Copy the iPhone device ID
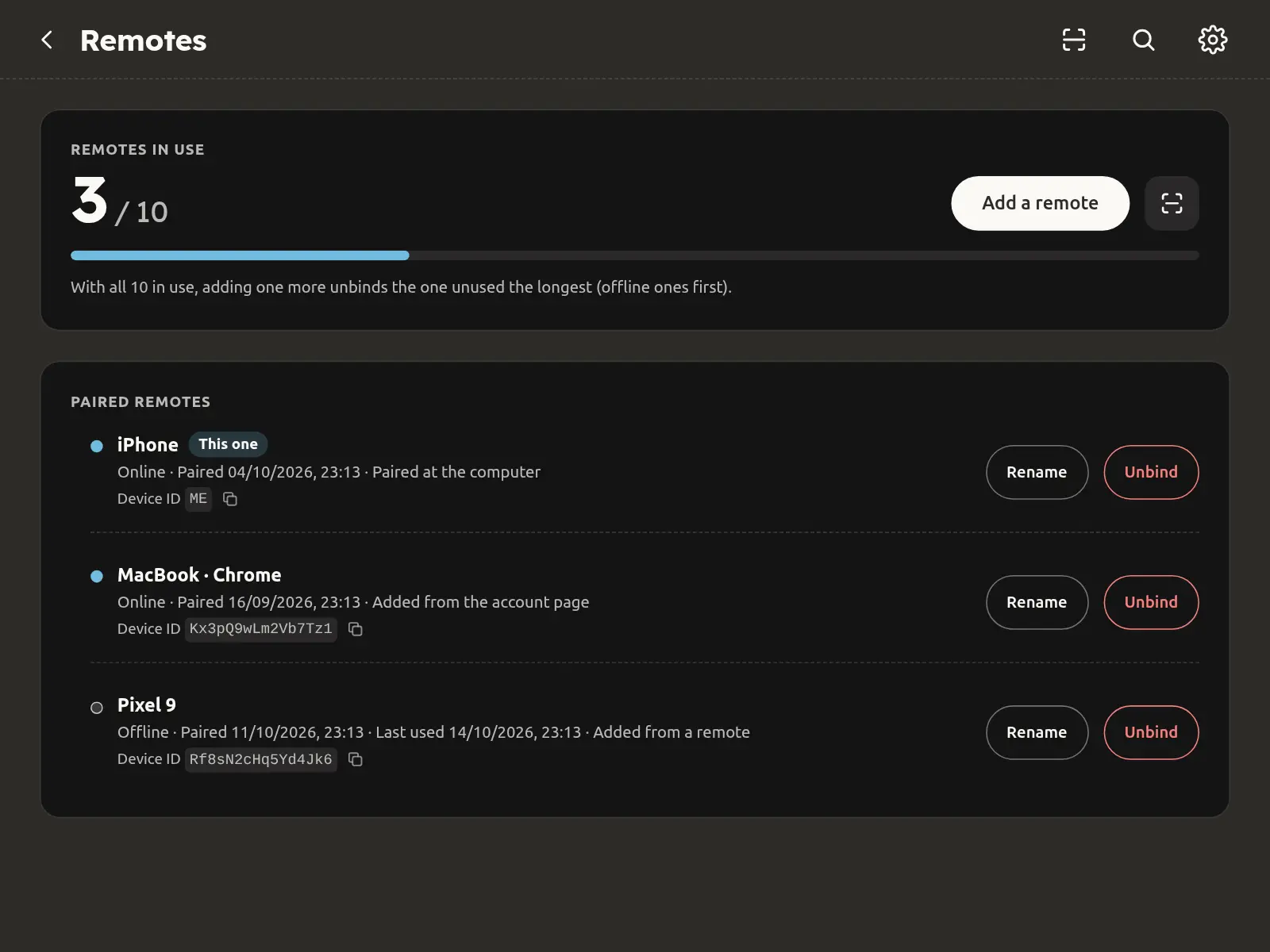This screenshot has height=952, width=1270. [x=230, y=499]
